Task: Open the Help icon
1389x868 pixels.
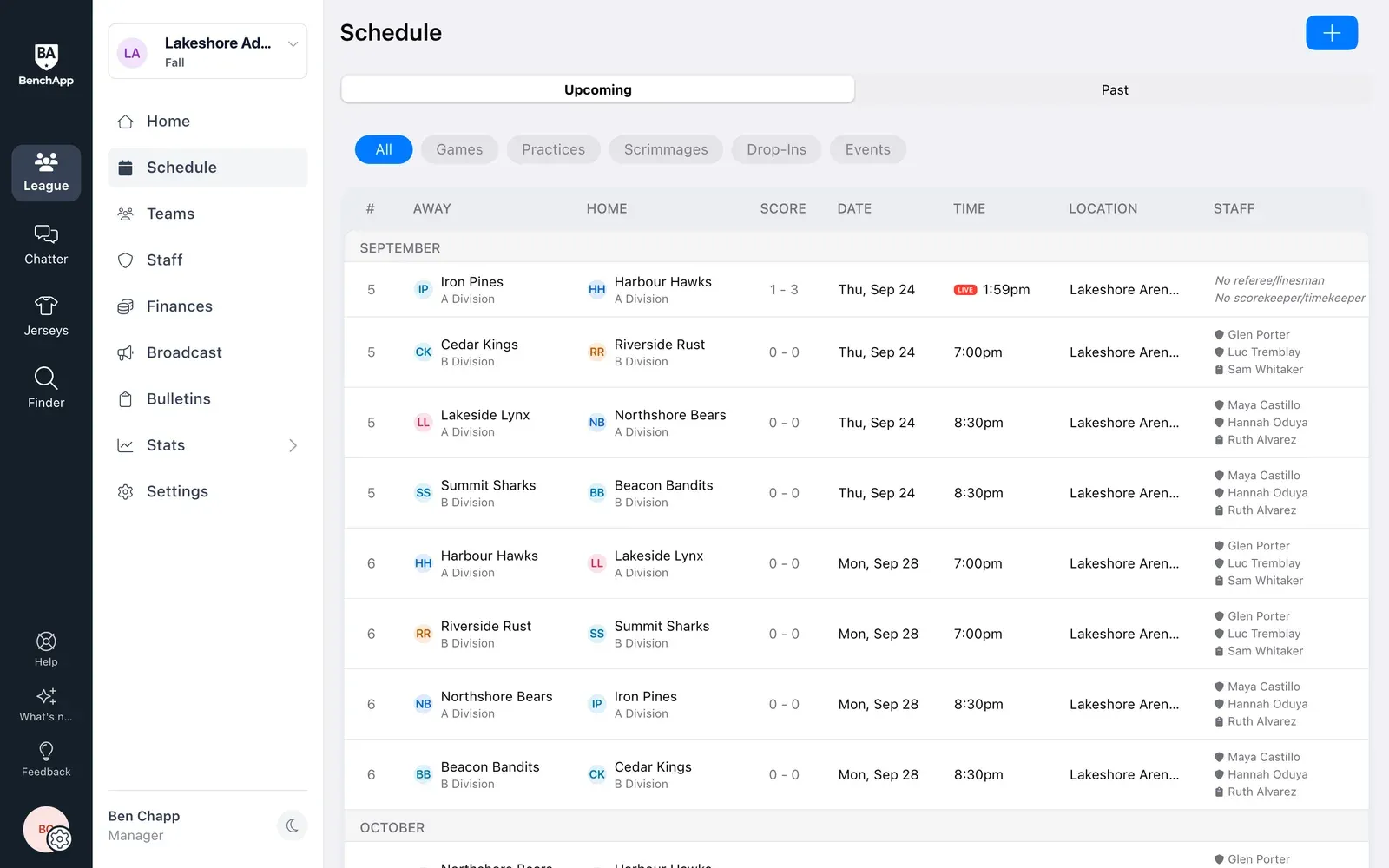Action: tap(46, 649)
